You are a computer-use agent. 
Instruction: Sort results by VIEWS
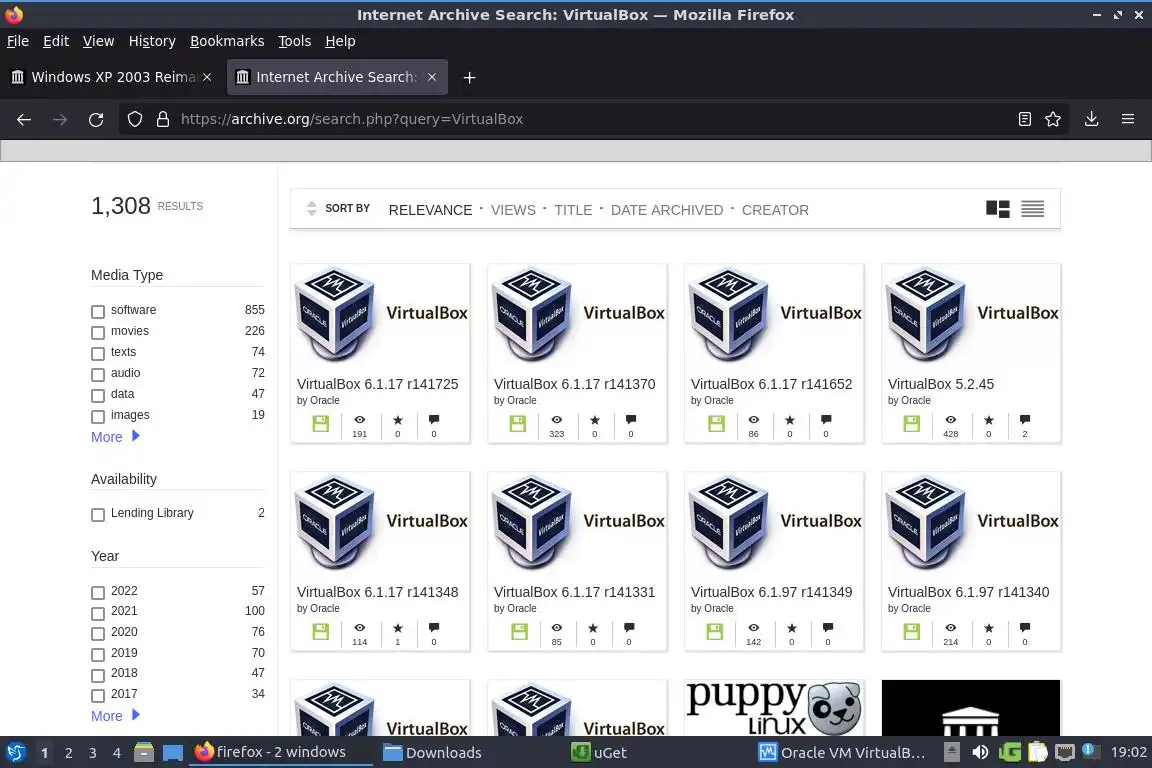[x=513, y=210]
